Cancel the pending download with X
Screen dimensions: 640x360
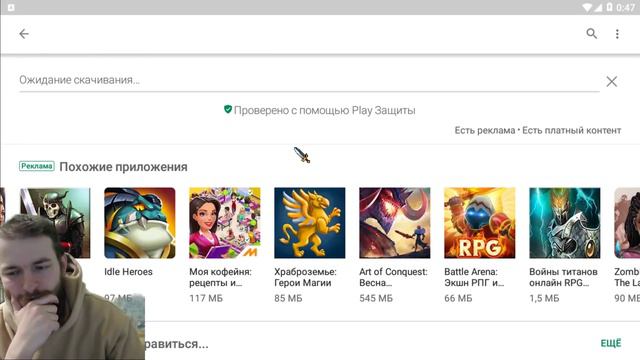tap(611, 81)
